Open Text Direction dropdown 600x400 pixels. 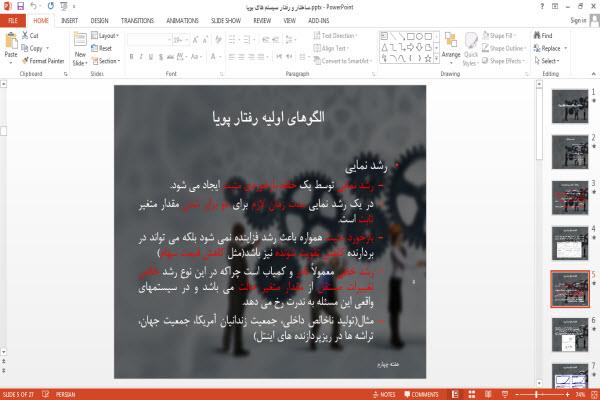tap(335, 36)
